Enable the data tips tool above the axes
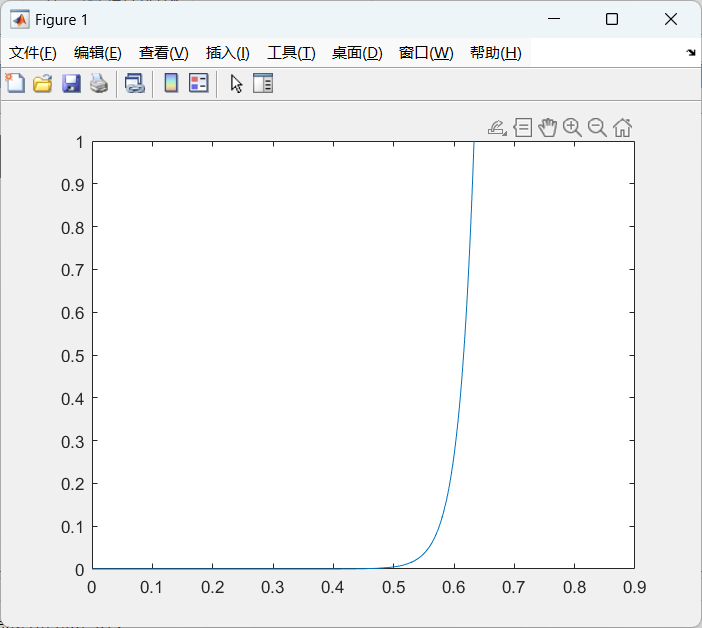Viewport: 702px width, 628px height. click(x=522, y=128)
